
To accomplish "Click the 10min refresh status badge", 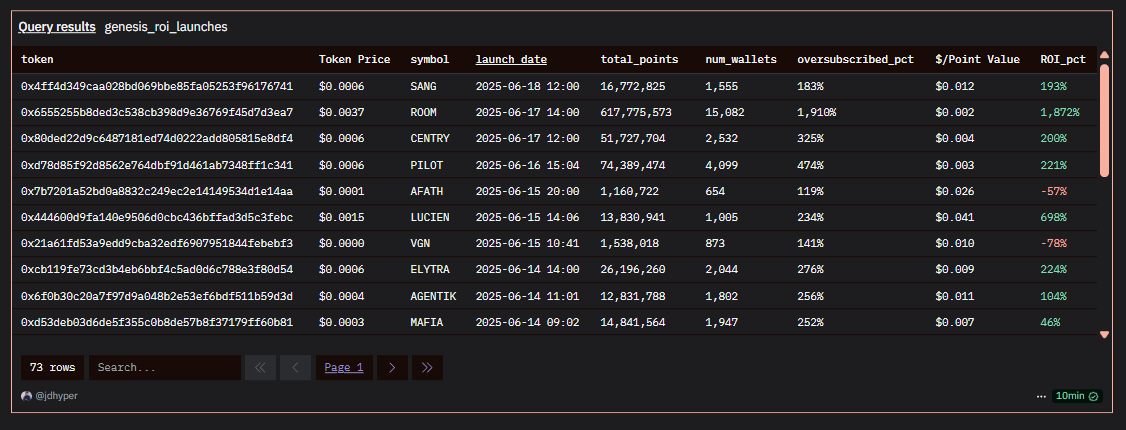I will click(x=1077, y=396).
